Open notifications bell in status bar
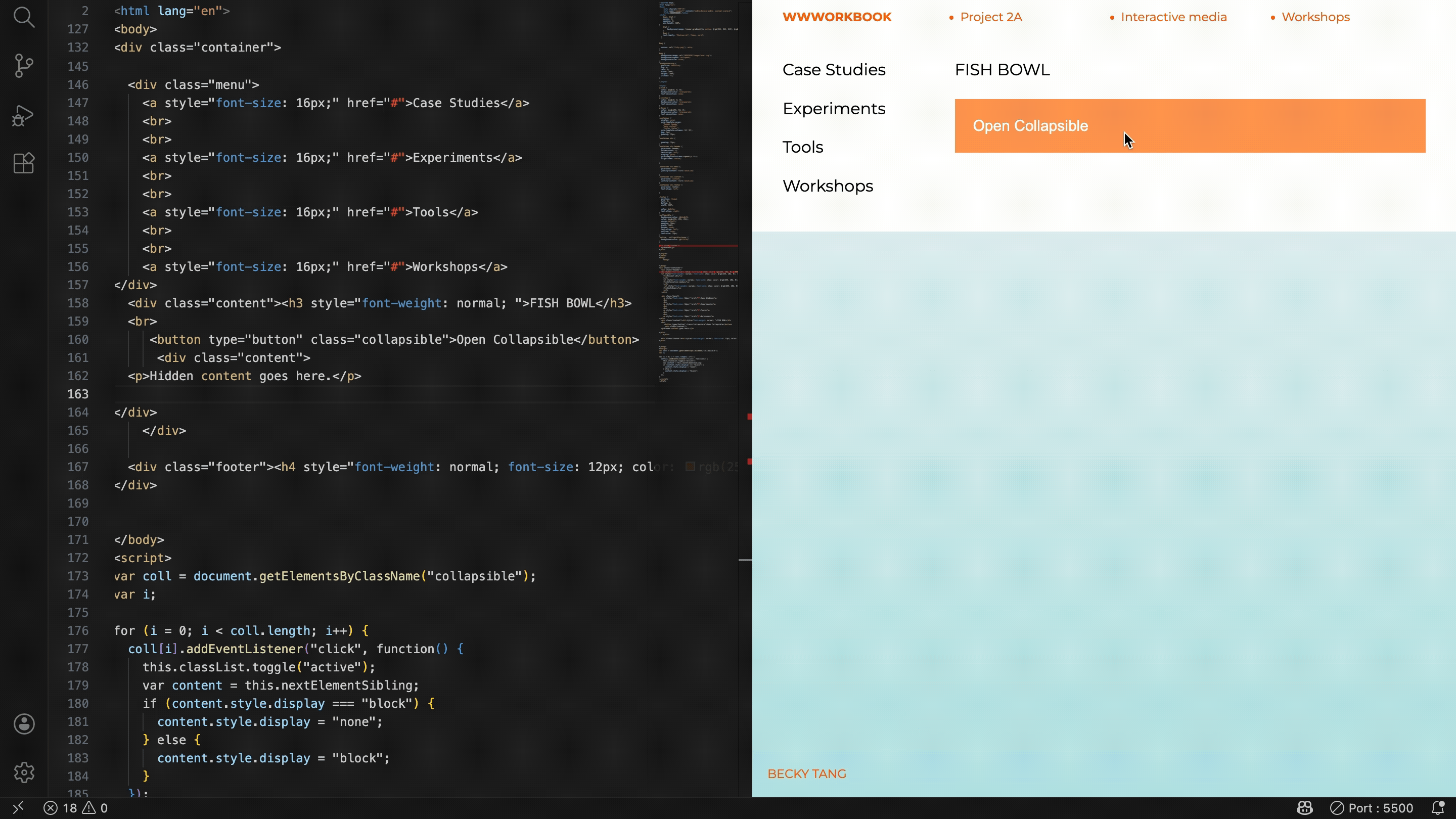Image resolution: width=1456 pixels, height=819 pixels. click(1438, 808)
